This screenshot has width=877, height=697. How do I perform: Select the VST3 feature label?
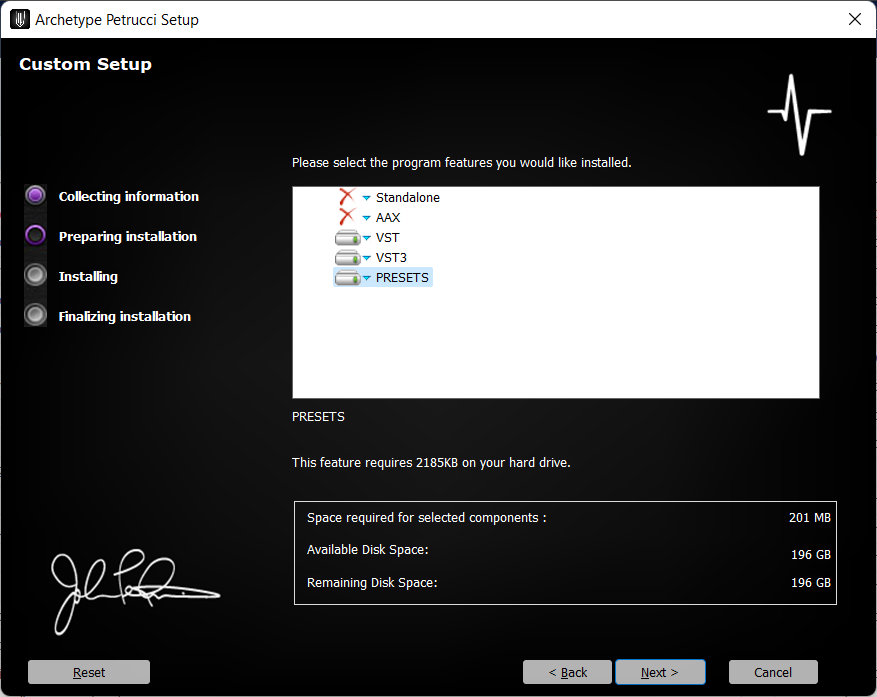pos(392,258)
